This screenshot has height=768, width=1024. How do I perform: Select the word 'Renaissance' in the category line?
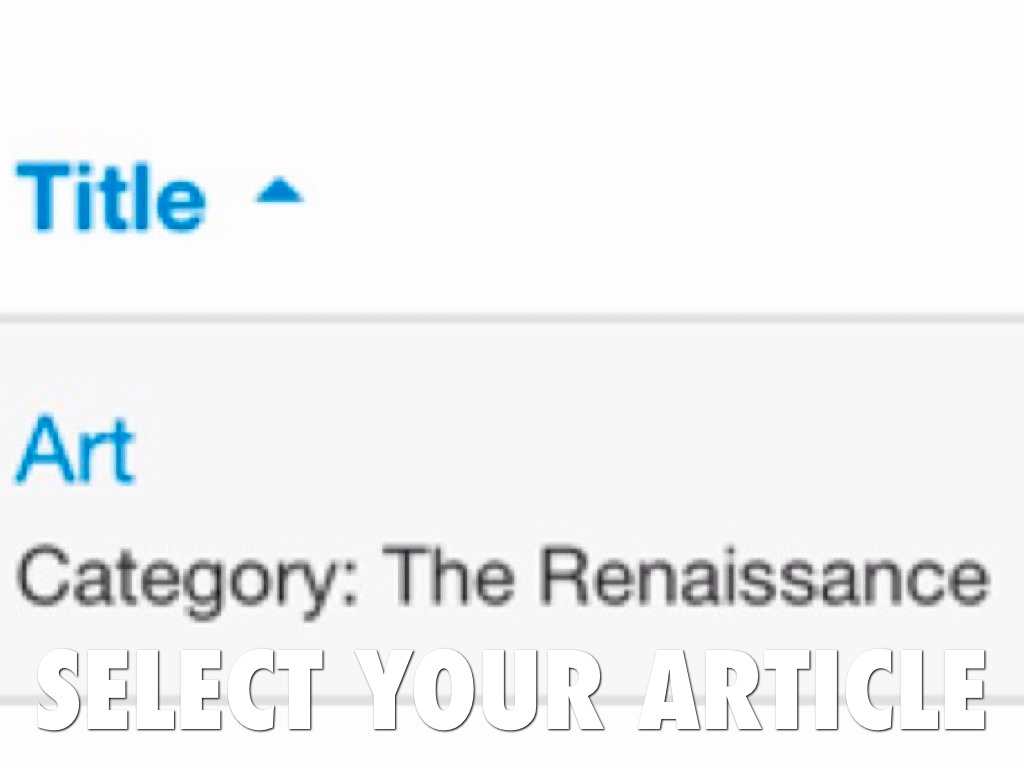(x=763, y=578)
